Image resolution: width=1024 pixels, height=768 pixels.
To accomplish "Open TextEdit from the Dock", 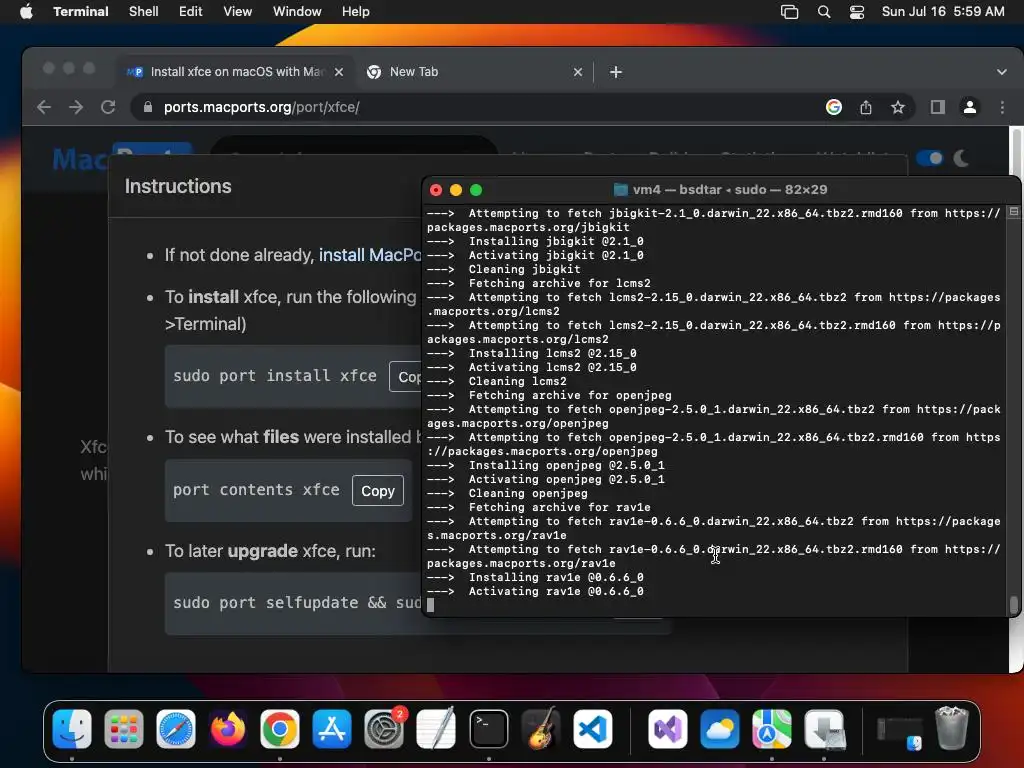I will pyautogui.click(x=436, y=729).
